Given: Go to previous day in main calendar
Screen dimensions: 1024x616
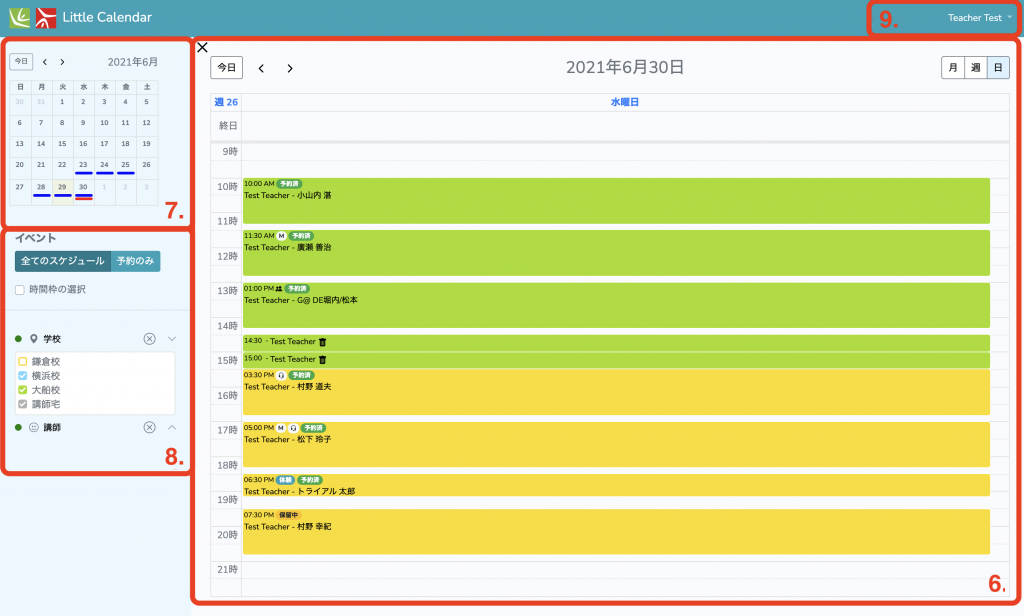Looking at the screenshot, I should tap(262, 68).
